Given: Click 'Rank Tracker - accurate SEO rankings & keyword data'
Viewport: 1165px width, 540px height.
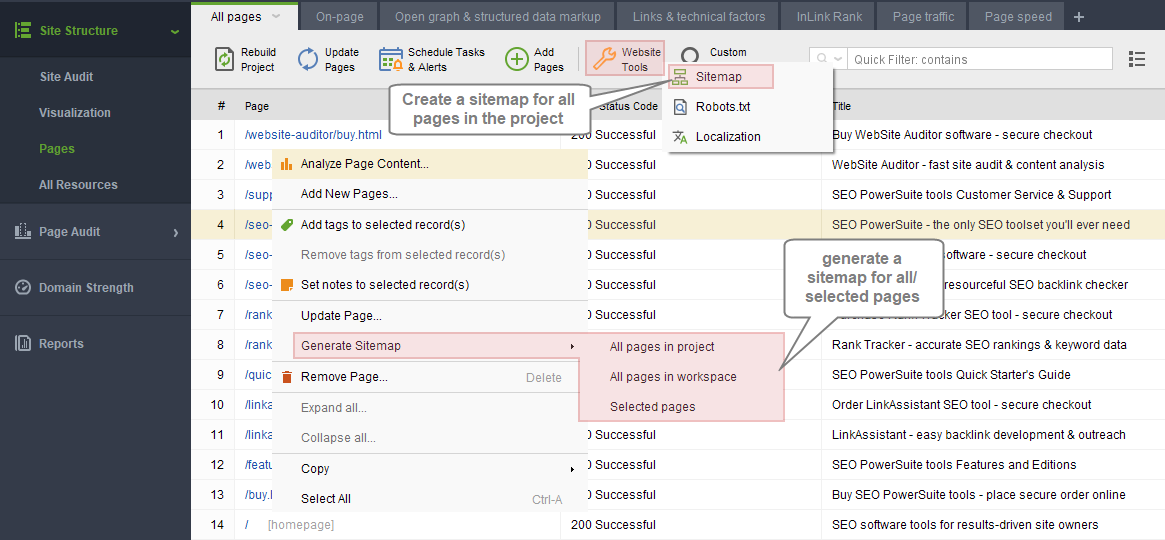Looking at the screenshot, I should click(x=979, y=345).
